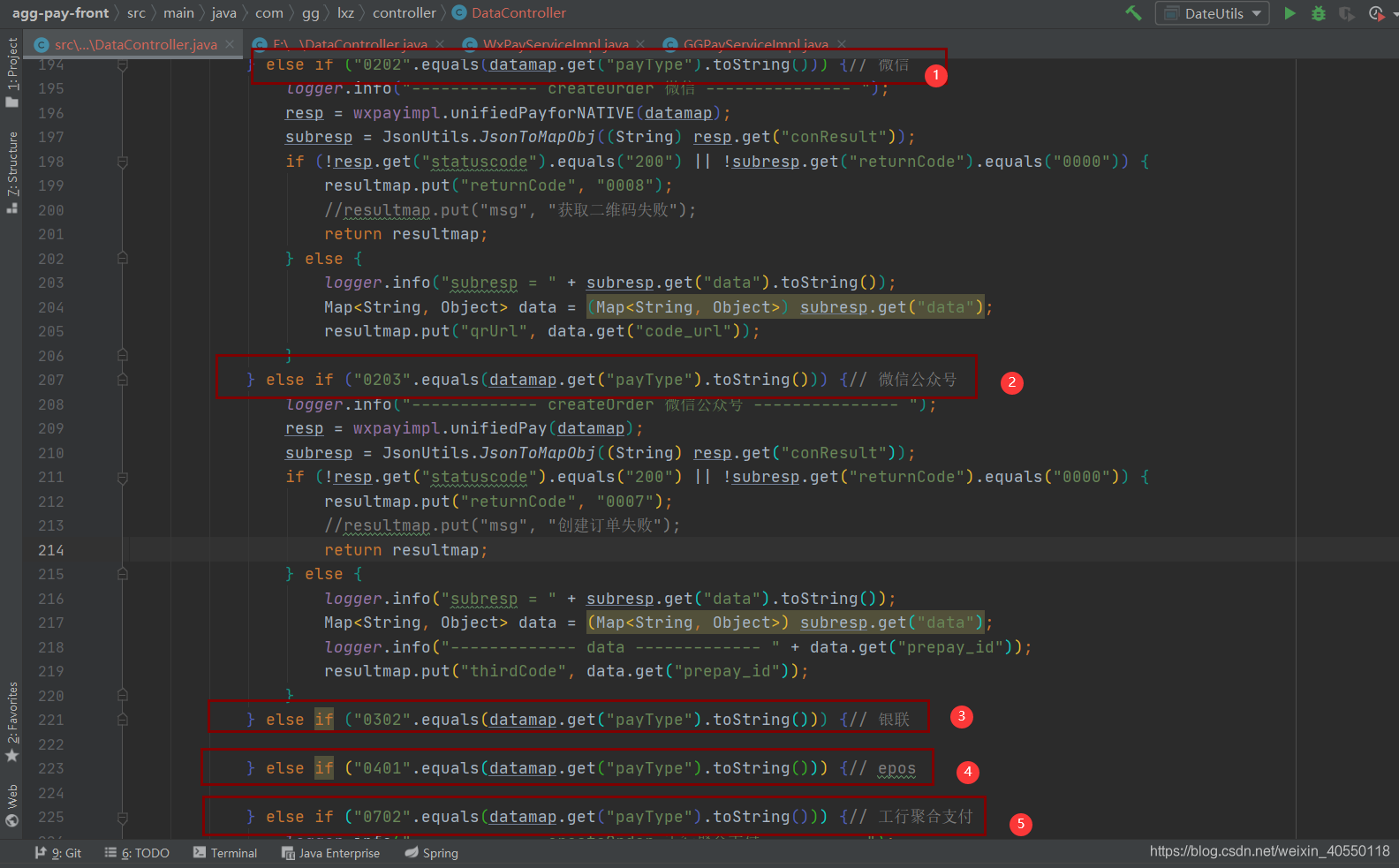Click unifiedPayforNATIVE method call on line 196
This screenshot has width=1399, height=868.
tap(543, 113)
